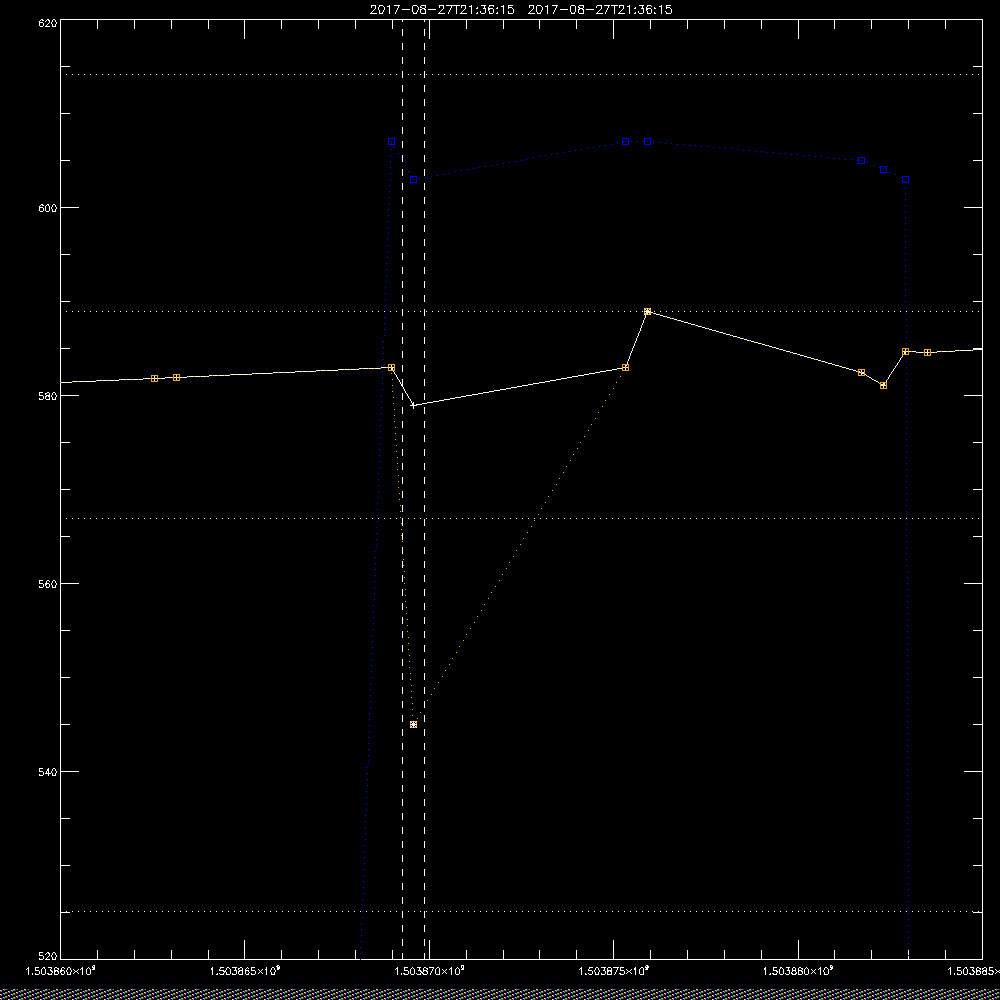This screenshot has height=1000, width=1000.
Task: Click the 600 y-axis label
Action: (48, 208)
